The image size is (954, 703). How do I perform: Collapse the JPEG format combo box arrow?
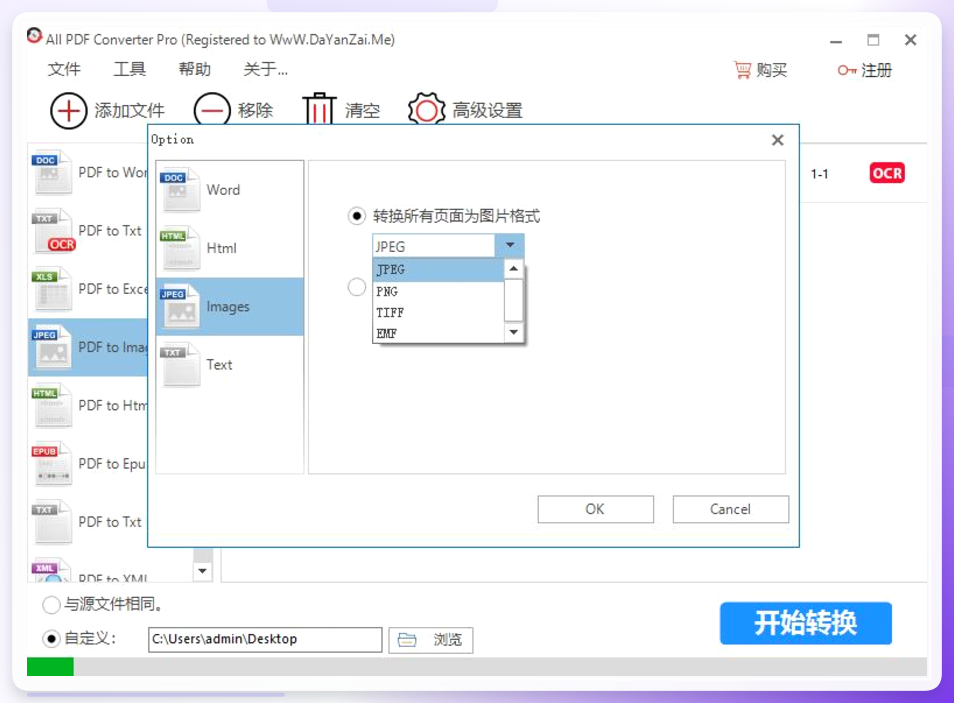tap(510, 245)
